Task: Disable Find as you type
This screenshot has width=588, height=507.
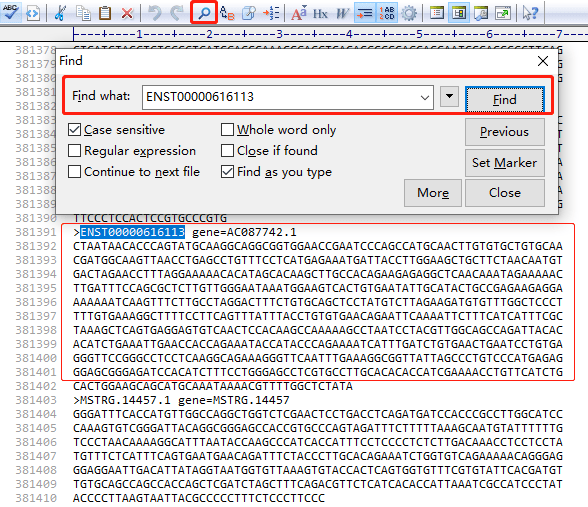Action: point(227,172)
